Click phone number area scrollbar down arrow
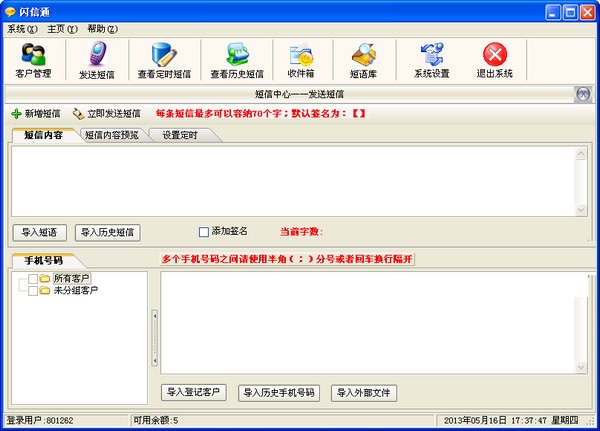600x431 pixels. (x=581, y=367)
